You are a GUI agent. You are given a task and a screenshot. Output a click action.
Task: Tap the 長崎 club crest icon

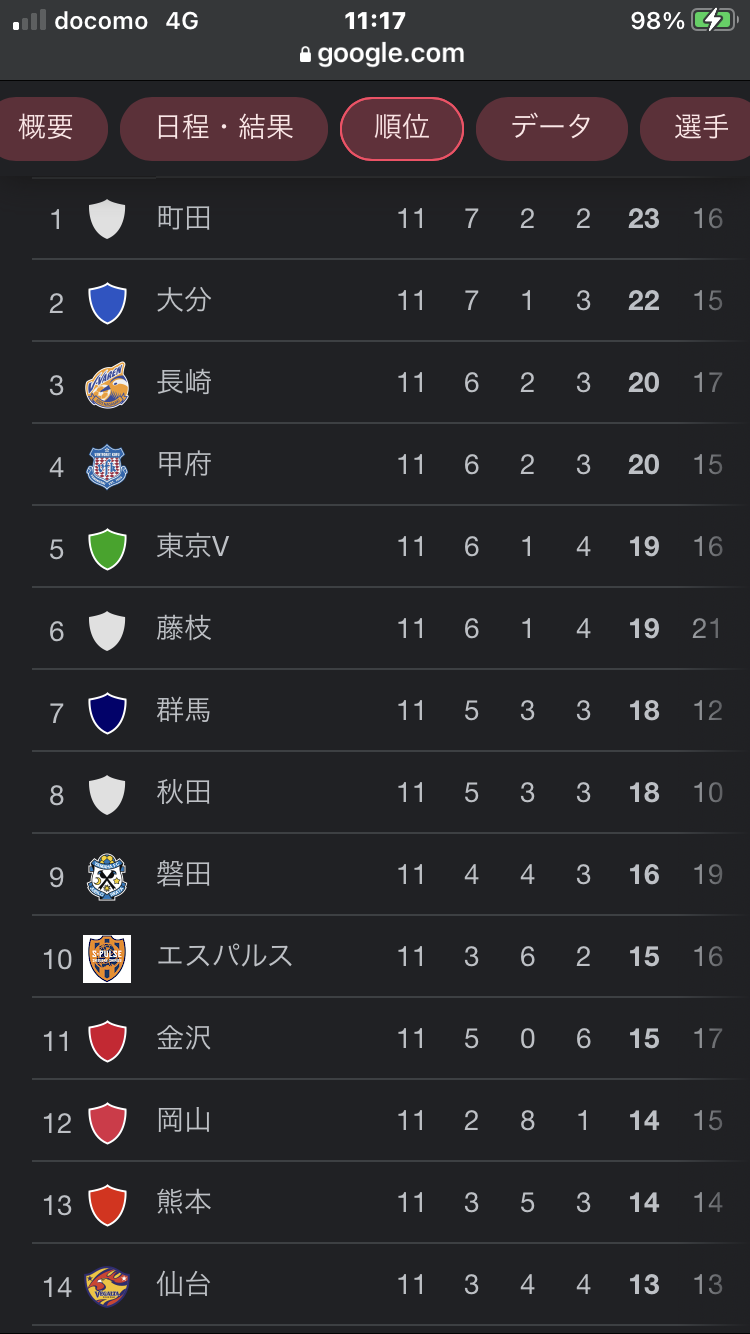[x=107, y=384]
